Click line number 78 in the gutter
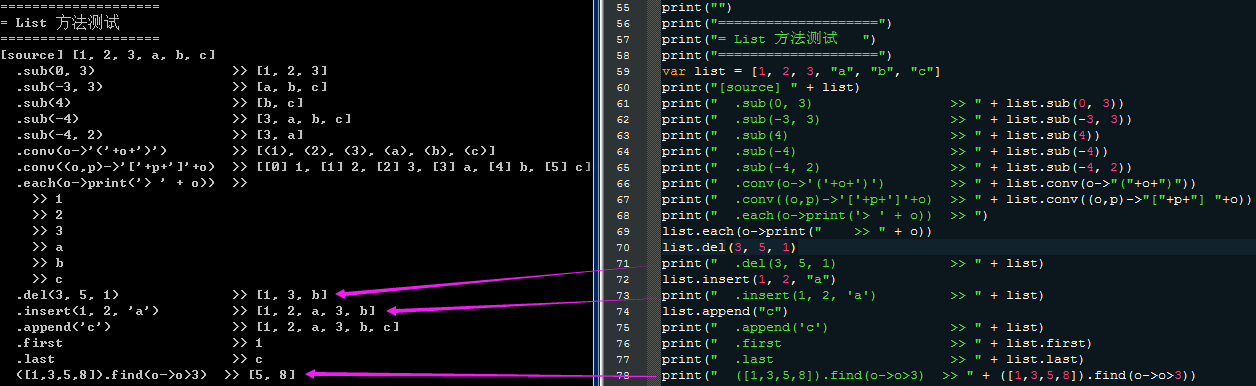The image size is (1256, 386). pyautogui.click(x=623, y=375)
